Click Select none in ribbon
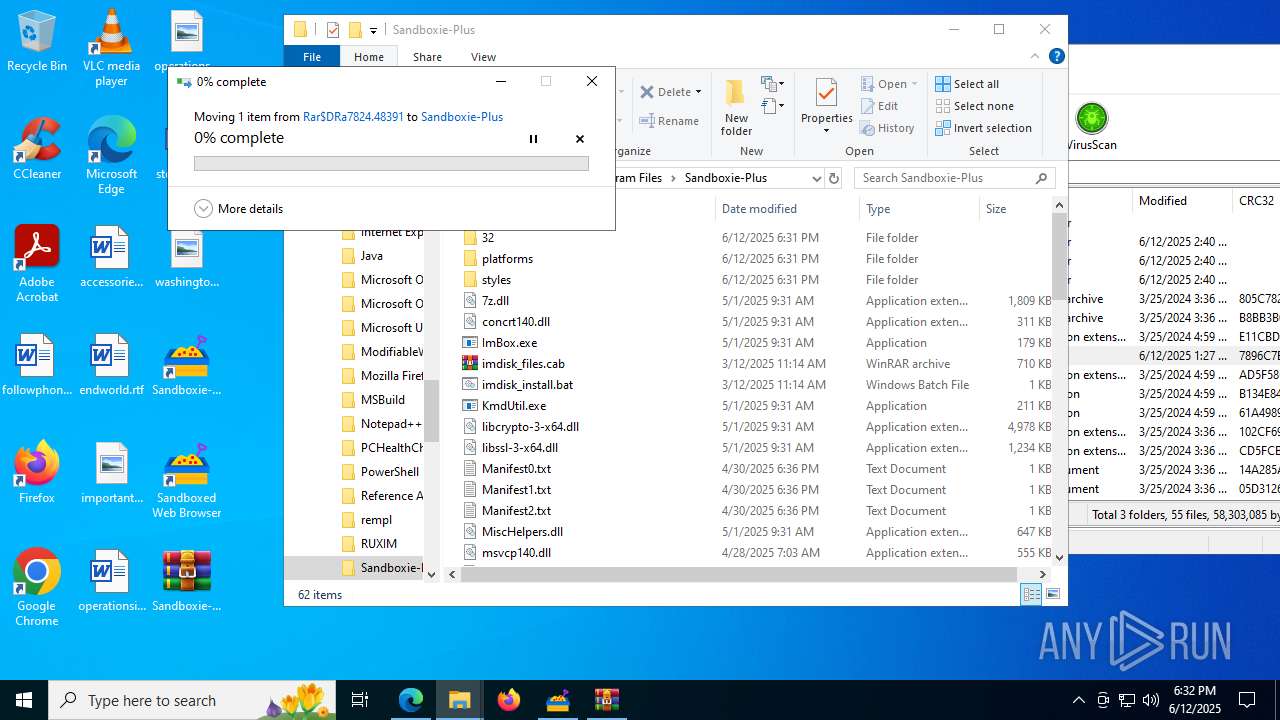1280x720 pixels. click(974, 106)
